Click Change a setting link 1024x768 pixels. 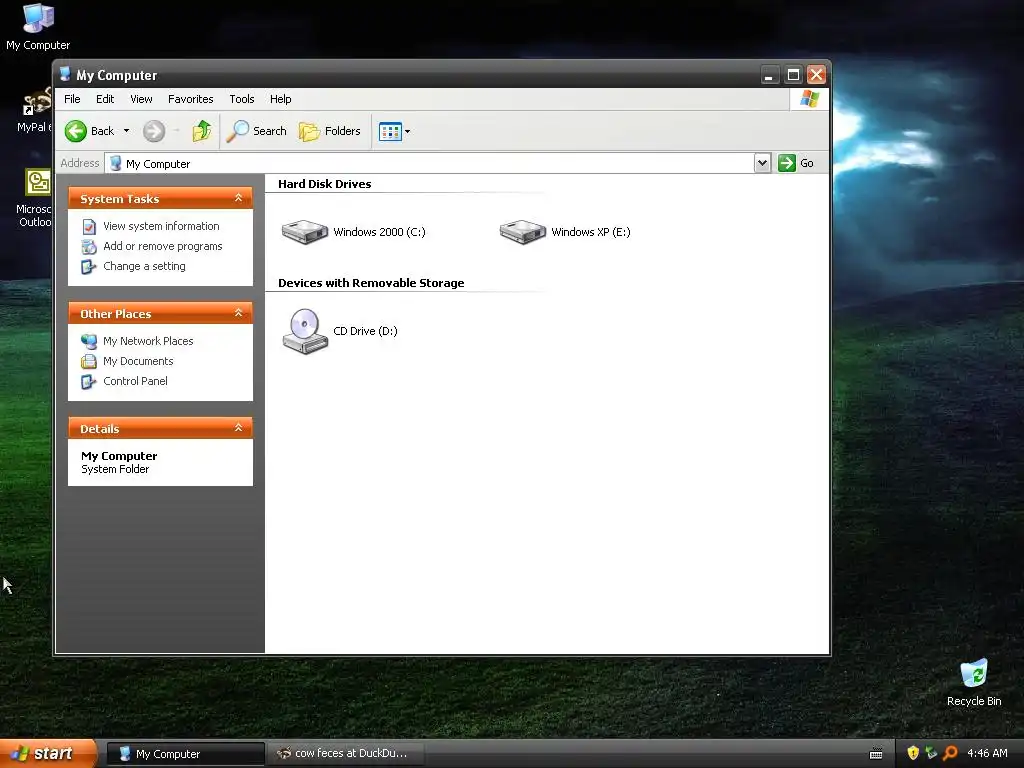coord(144,266)
